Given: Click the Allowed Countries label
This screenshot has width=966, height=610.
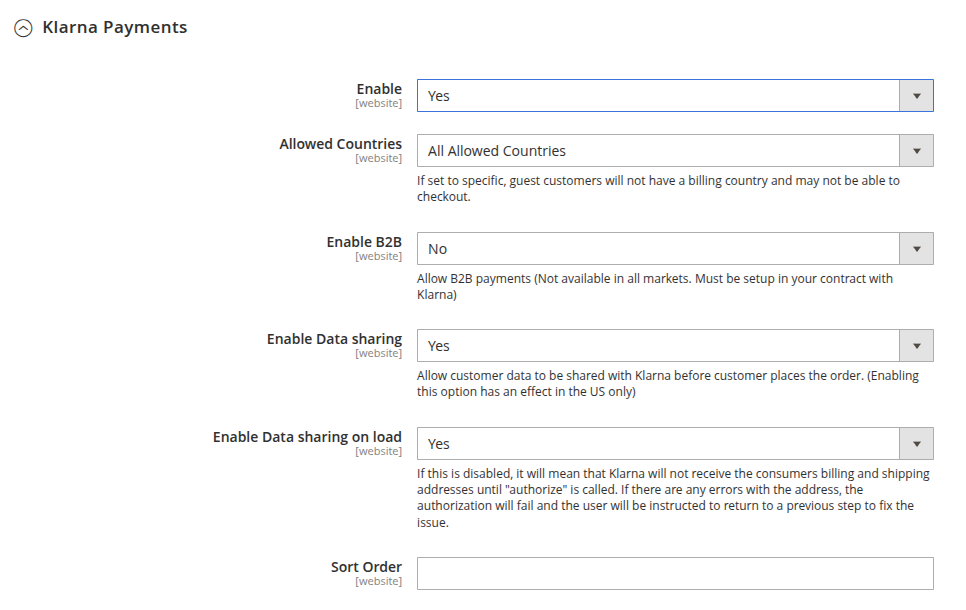Looking at the screenshot, I should (340, 144).
